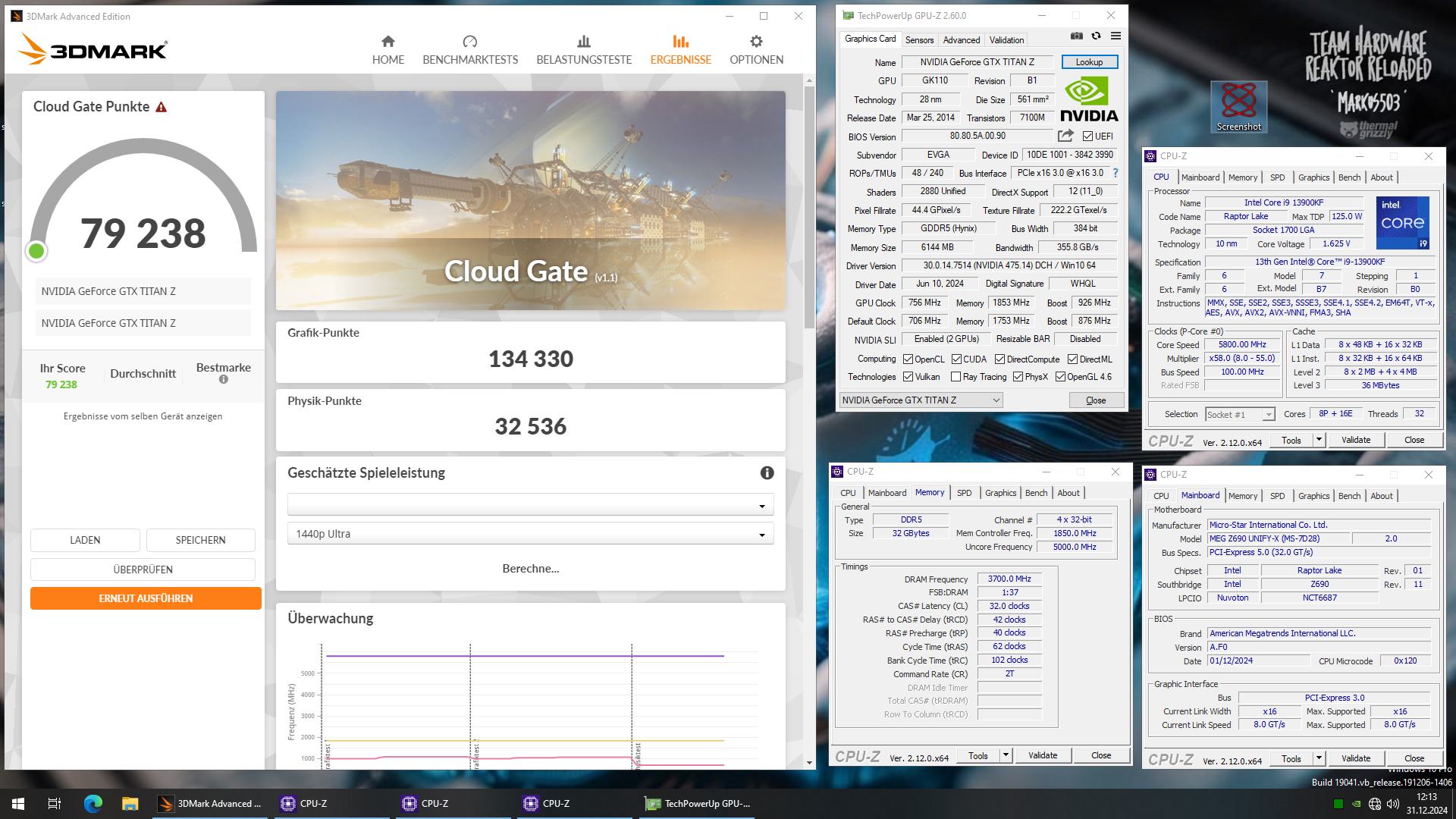Click the Intel Core i9 logo in CPU-Z

click(1402, 222)
